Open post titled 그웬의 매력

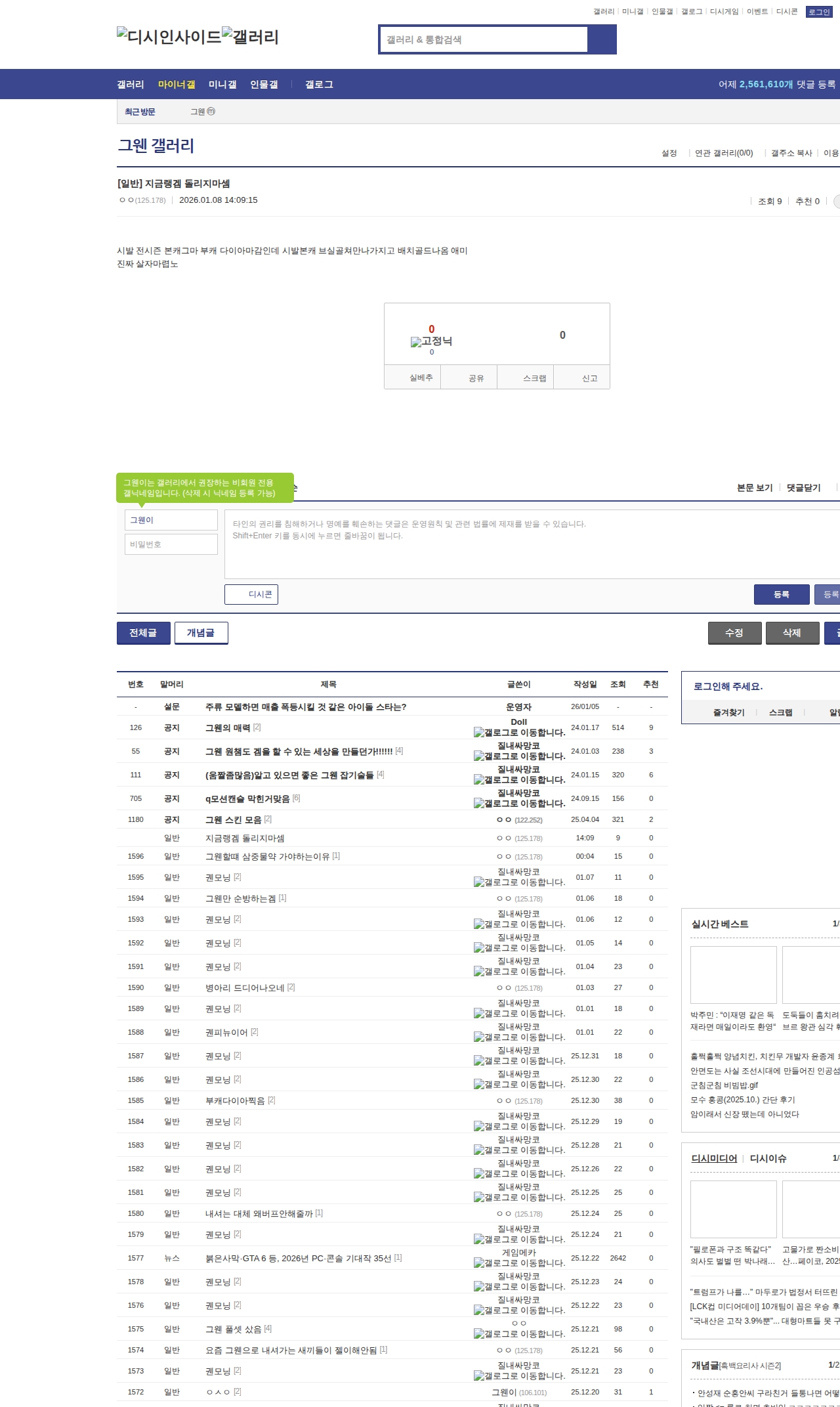click(x=228, y=727)
